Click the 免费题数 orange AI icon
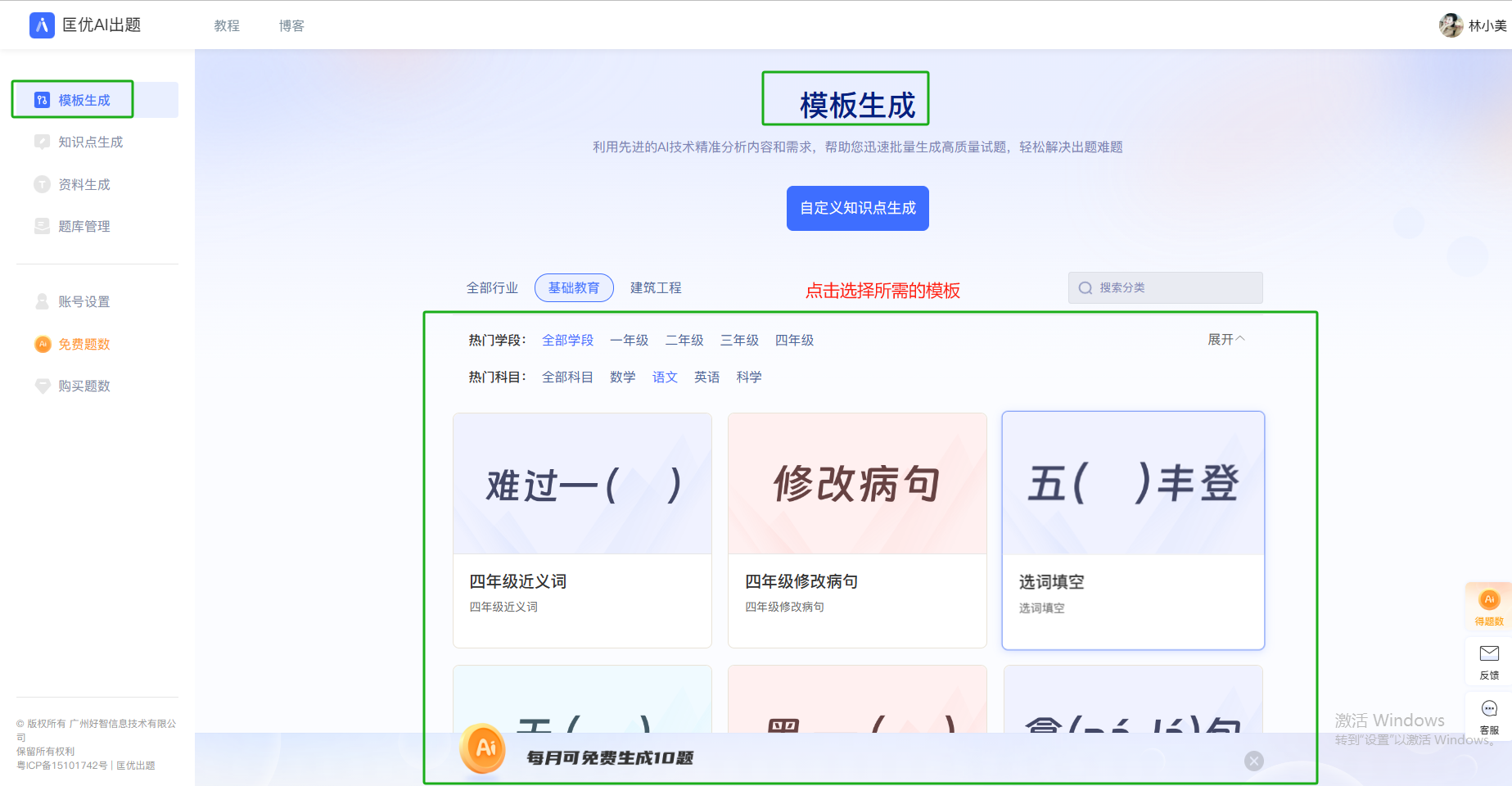Screen dimensions: 1512x786 [x=43, y=344]
